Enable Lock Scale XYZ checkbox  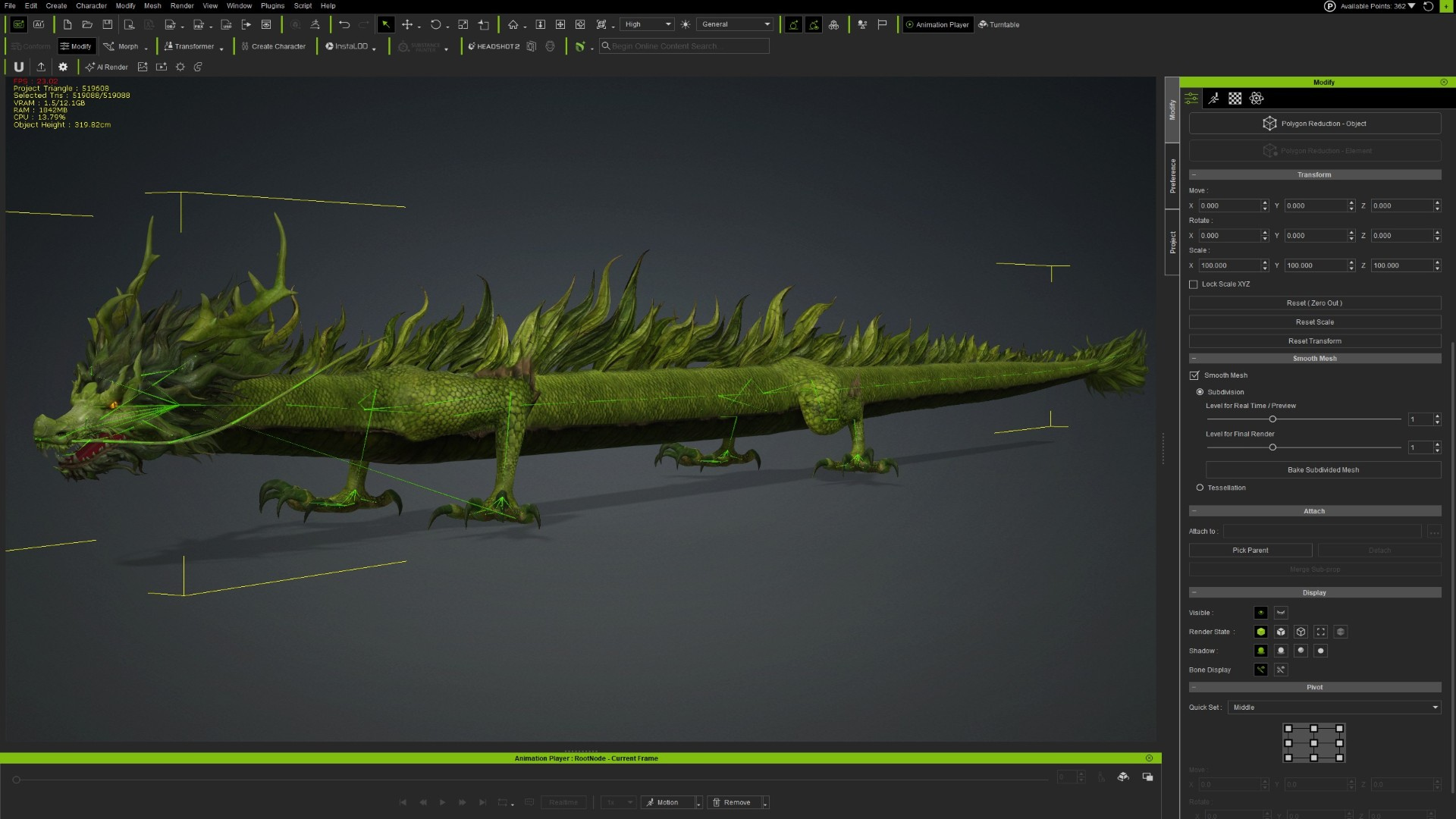(x=1194, y=284)
